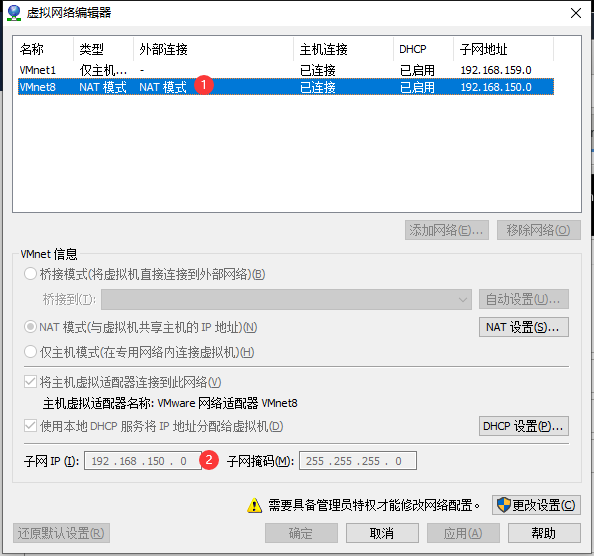594x556 pixels.
Task: Select the VMnet1 row in network list
Action: pos(286,70)
